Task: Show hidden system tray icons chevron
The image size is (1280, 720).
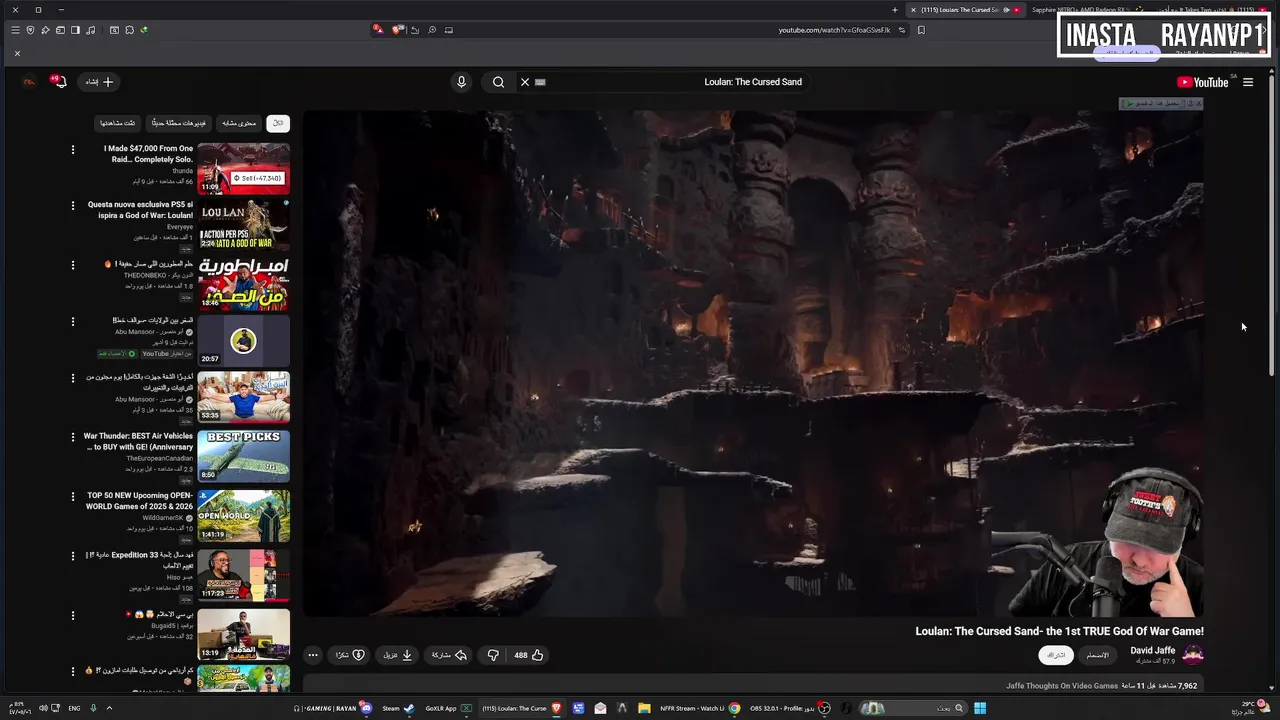Action: (x=109, y=708)
